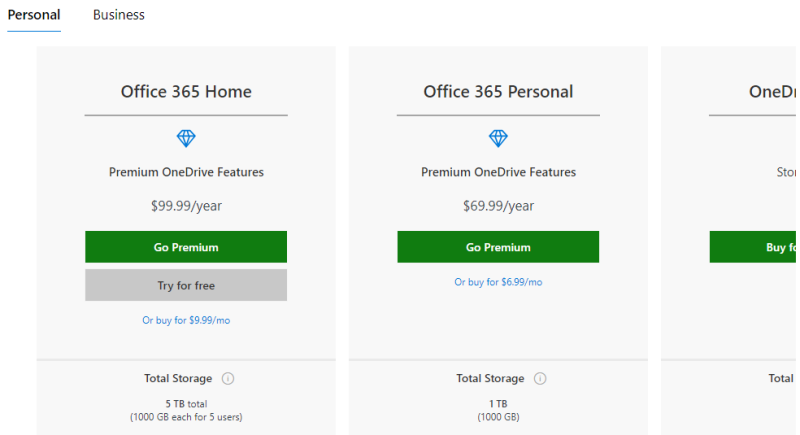The height and width of the screenshot is (435, 800).
Task: Click Premium OneDrive Features under Personal plan
Action: [498, 172]
